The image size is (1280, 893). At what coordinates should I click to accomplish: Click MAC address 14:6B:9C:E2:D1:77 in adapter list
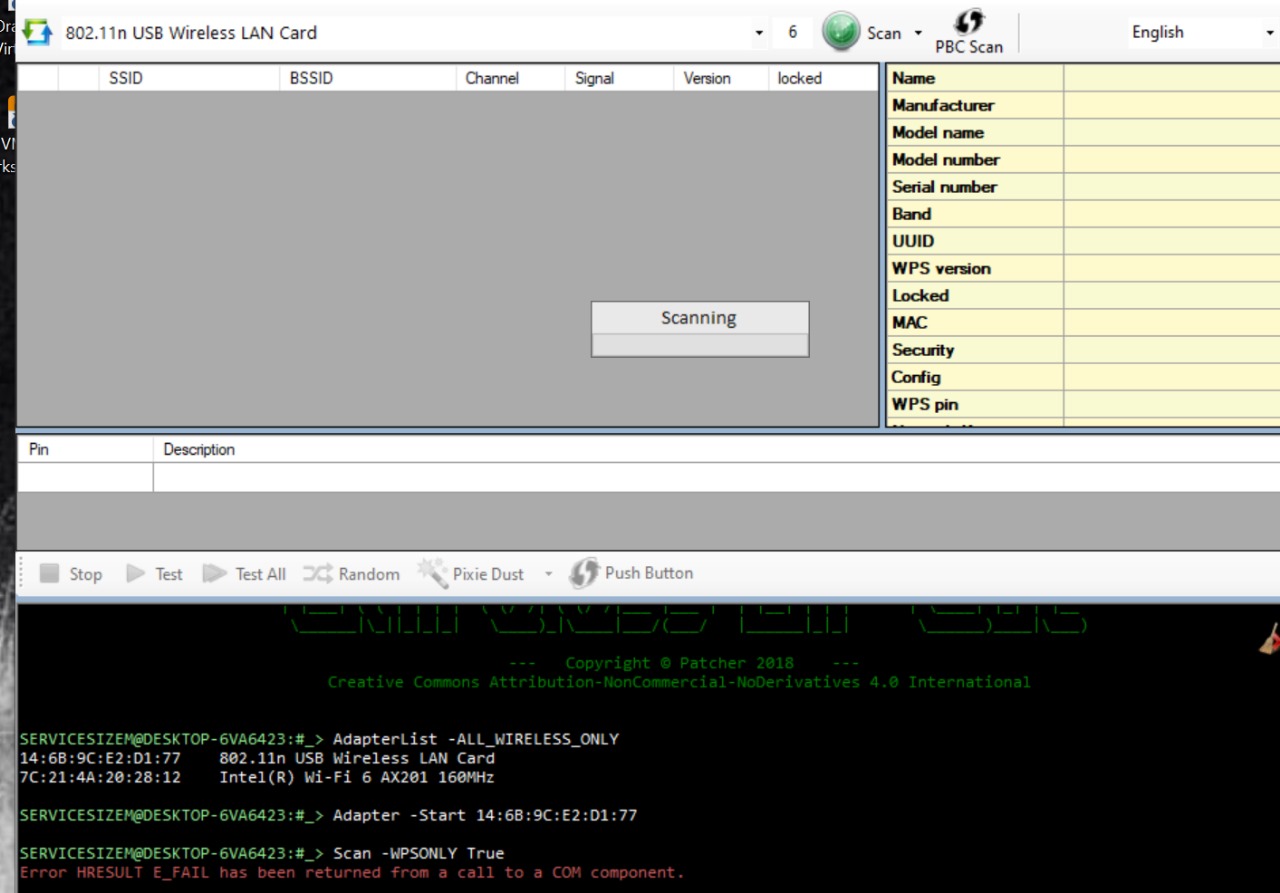[x=100, y=758]
